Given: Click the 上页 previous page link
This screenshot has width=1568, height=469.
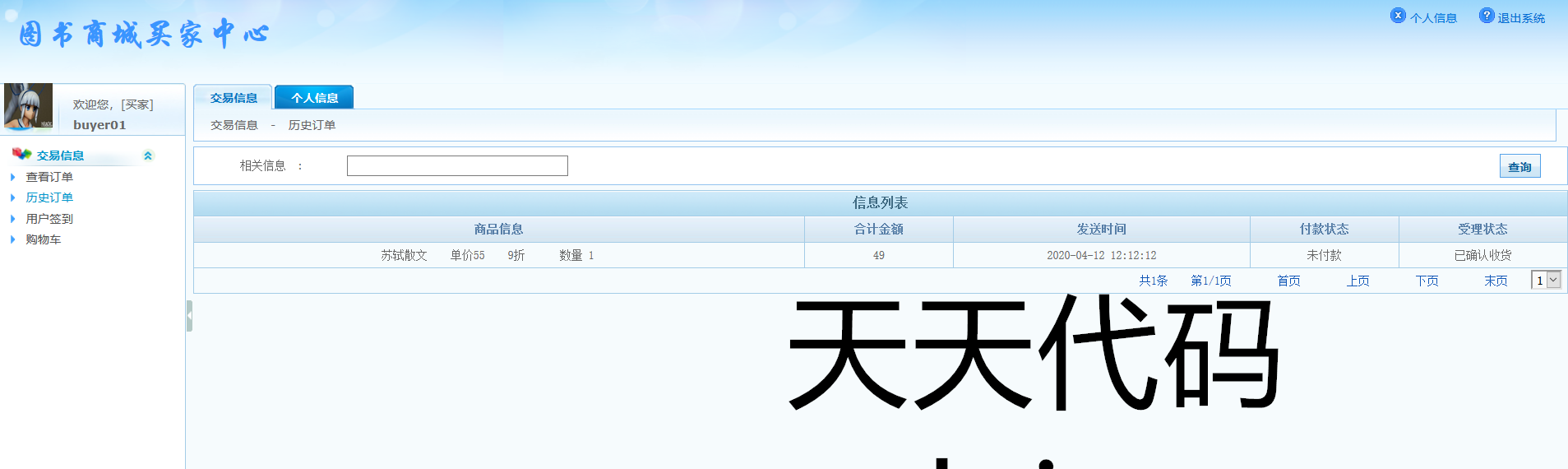Looking at the screenshot, I should point(1358,281).
